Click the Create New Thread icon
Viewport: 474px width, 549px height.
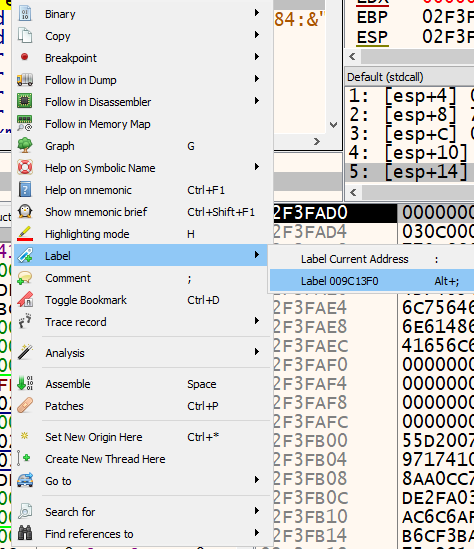(x=24, y=458)
